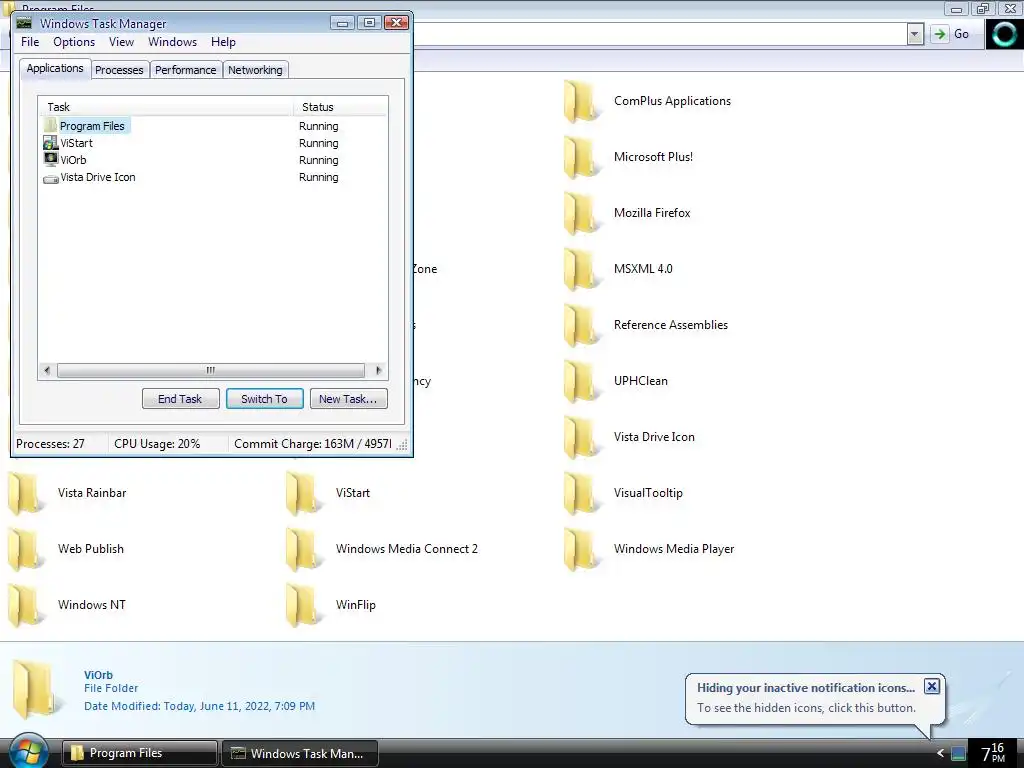Screen dimensions: 1024x768
Task: Click the Microsoft Plus! folder icon
Action: (x=580, y=157)
